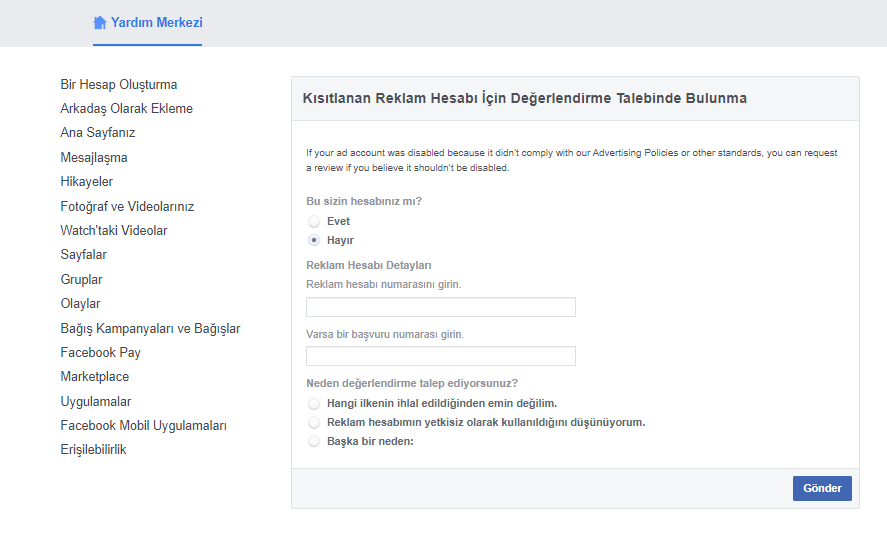
Task: Click the Yardım Merkezi home icon
Action: click(x=100, y=22)
